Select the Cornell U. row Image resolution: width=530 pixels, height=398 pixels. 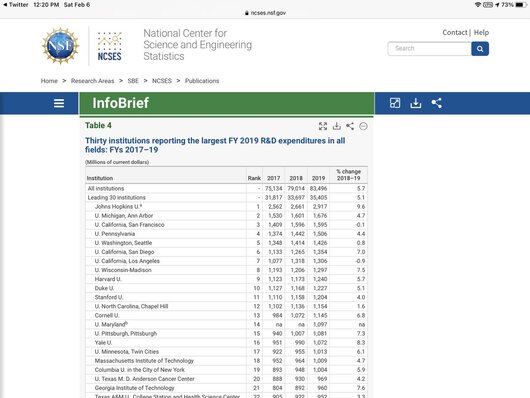[x=226, y=315]
